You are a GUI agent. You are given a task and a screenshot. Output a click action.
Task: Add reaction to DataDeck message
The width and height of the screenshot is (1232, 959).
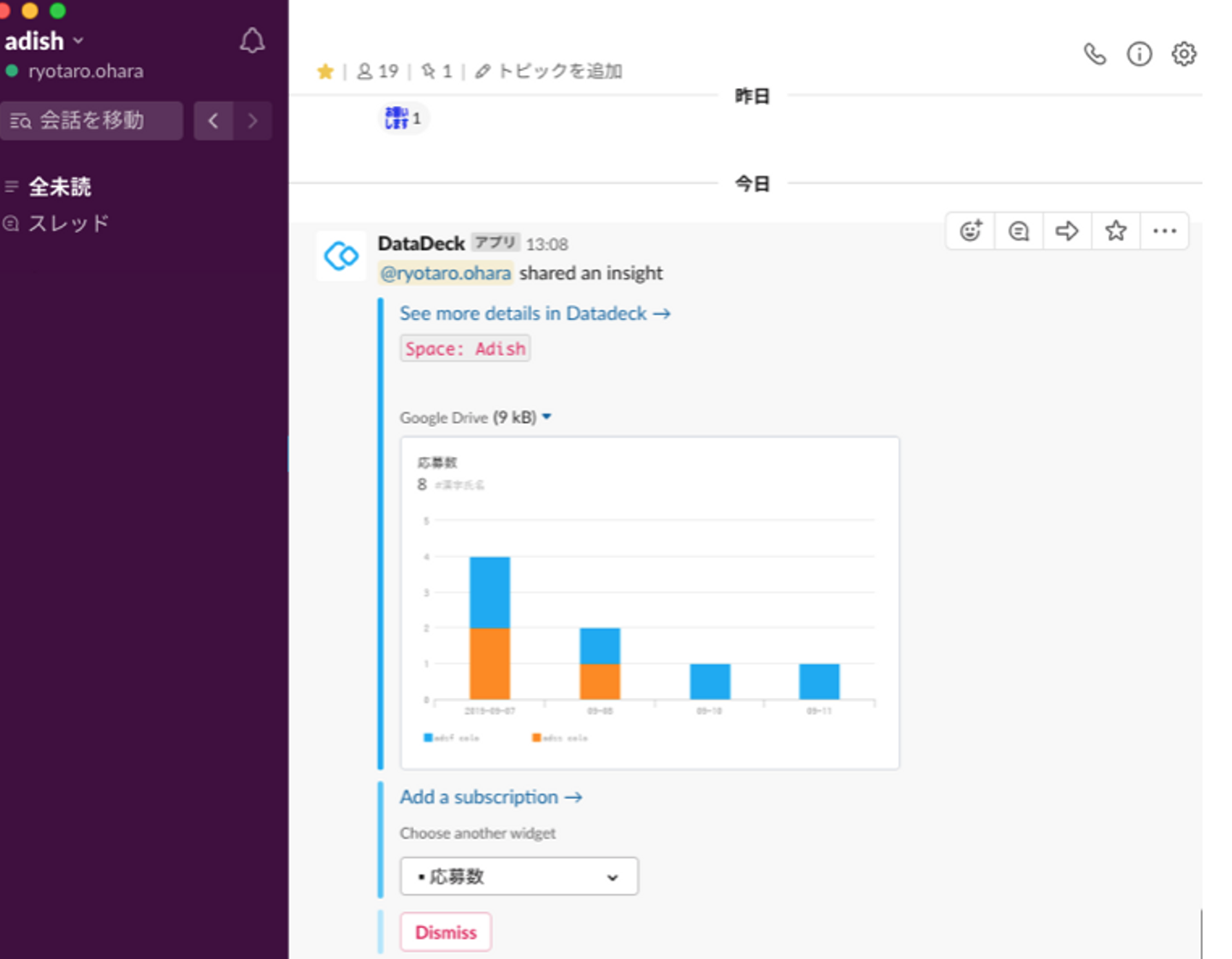click(x=970, y=231)
